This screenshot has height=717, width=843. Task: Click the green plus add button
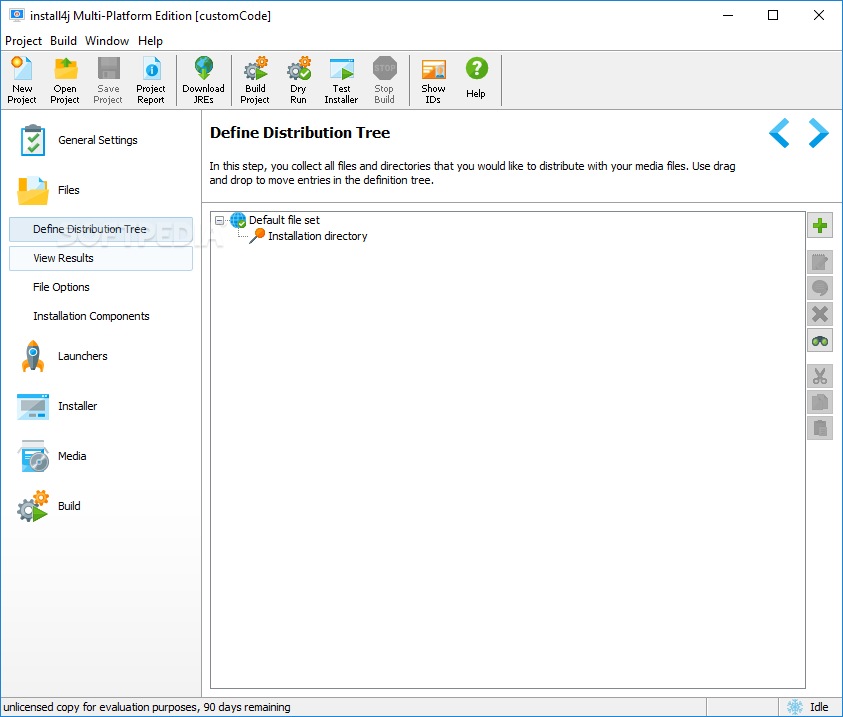tap(820, 226)
